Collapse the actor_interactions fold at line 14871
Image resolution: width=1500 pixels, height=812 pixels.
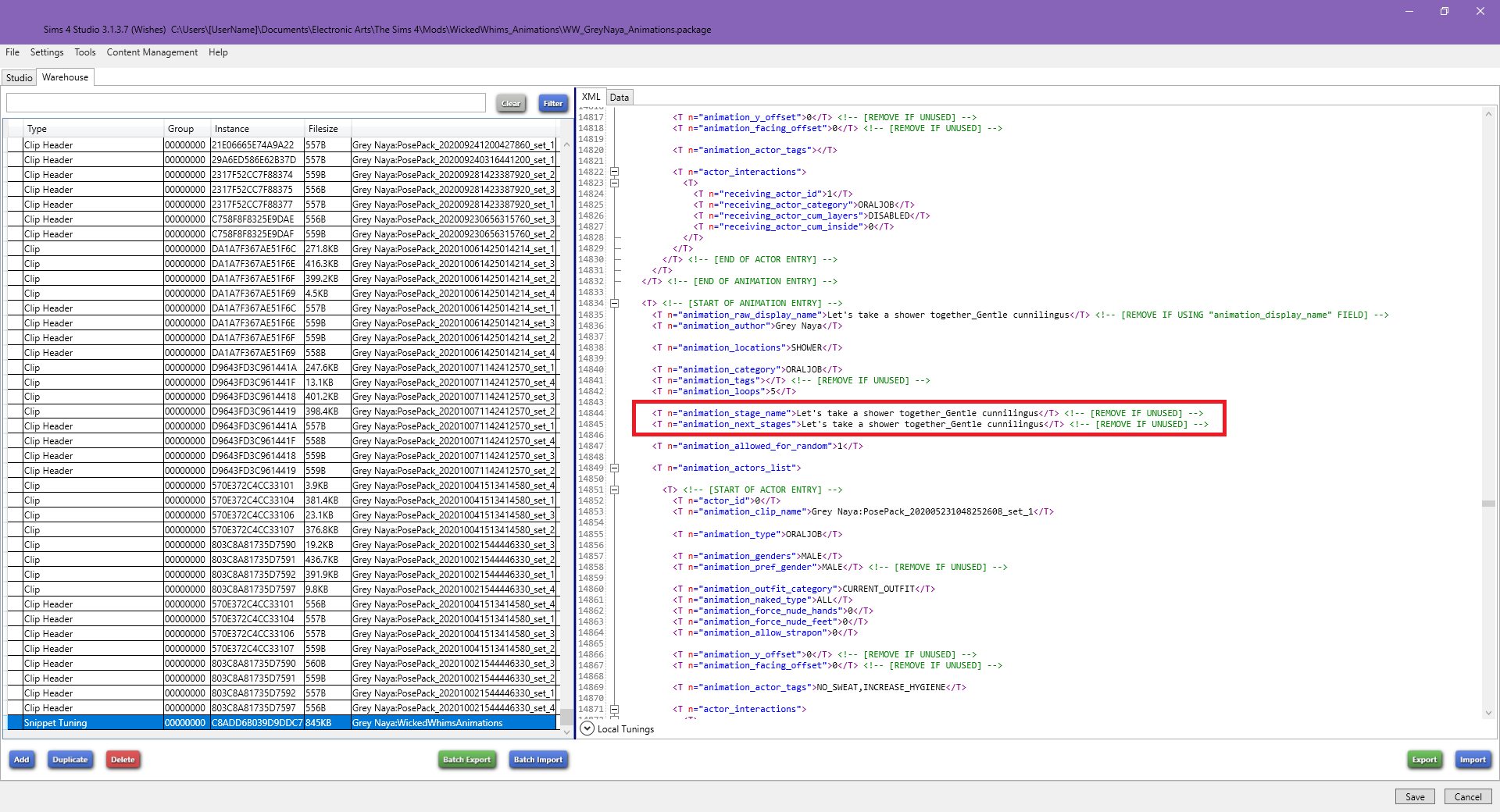[615, 709]
